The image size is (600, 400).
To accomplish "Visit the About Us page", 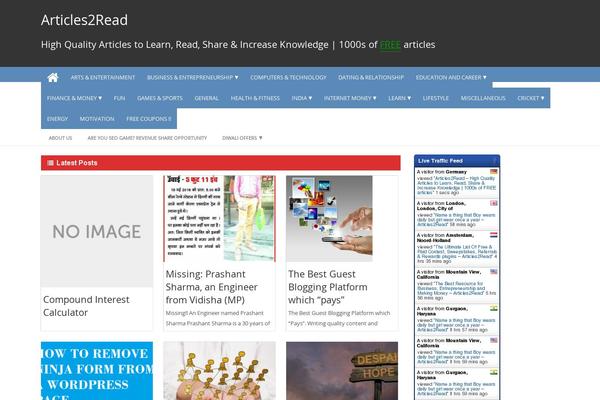I will tap(60, 138).
